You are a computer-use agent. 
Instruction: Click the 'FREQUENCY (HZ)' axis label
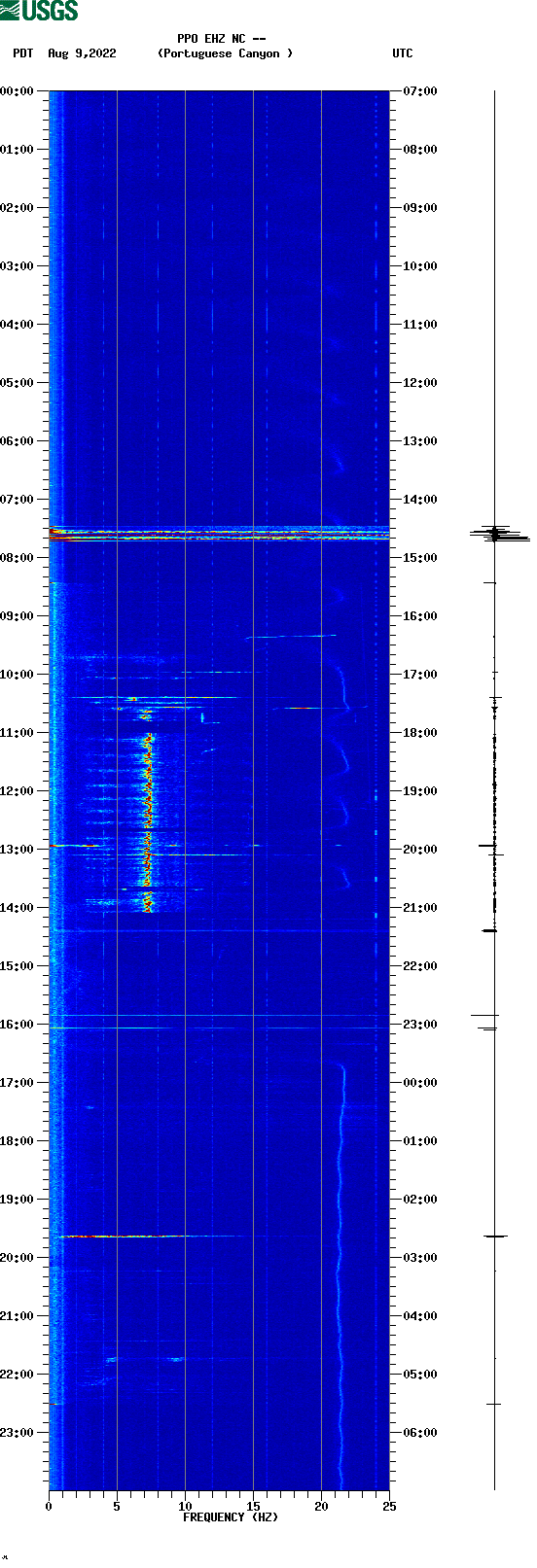231,1516
